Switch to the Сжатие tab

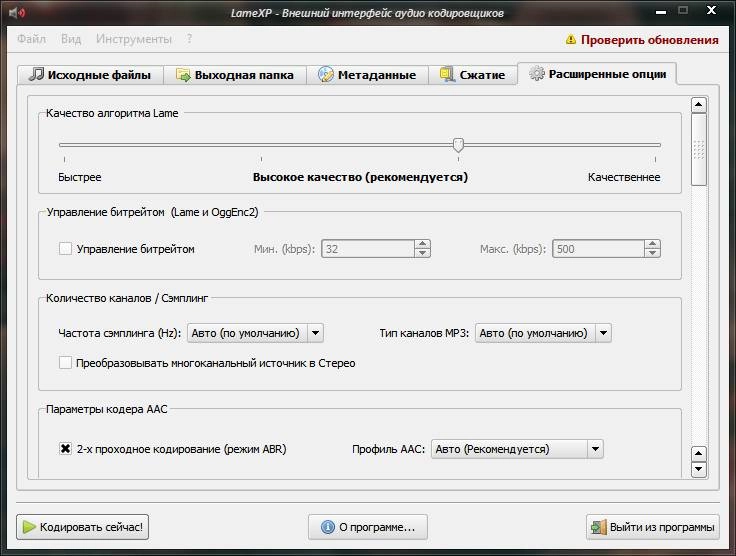pos(473,75)
